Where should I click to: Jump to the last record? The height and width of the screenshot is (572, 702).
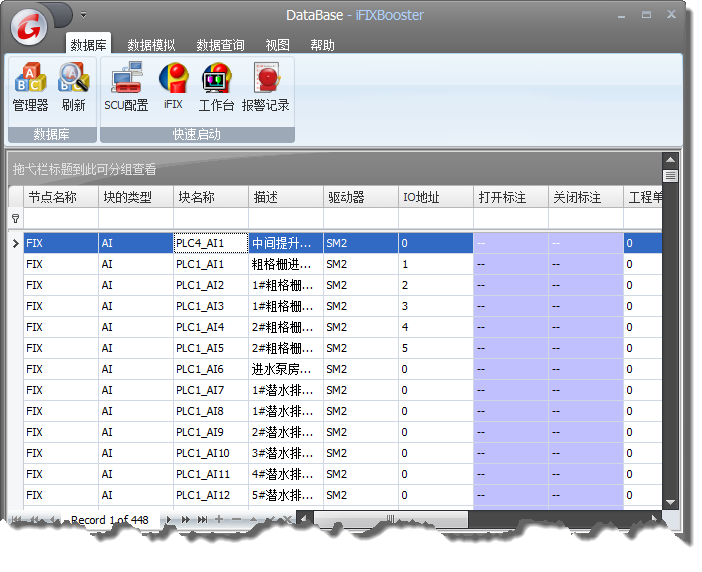[x=202, y=520]
